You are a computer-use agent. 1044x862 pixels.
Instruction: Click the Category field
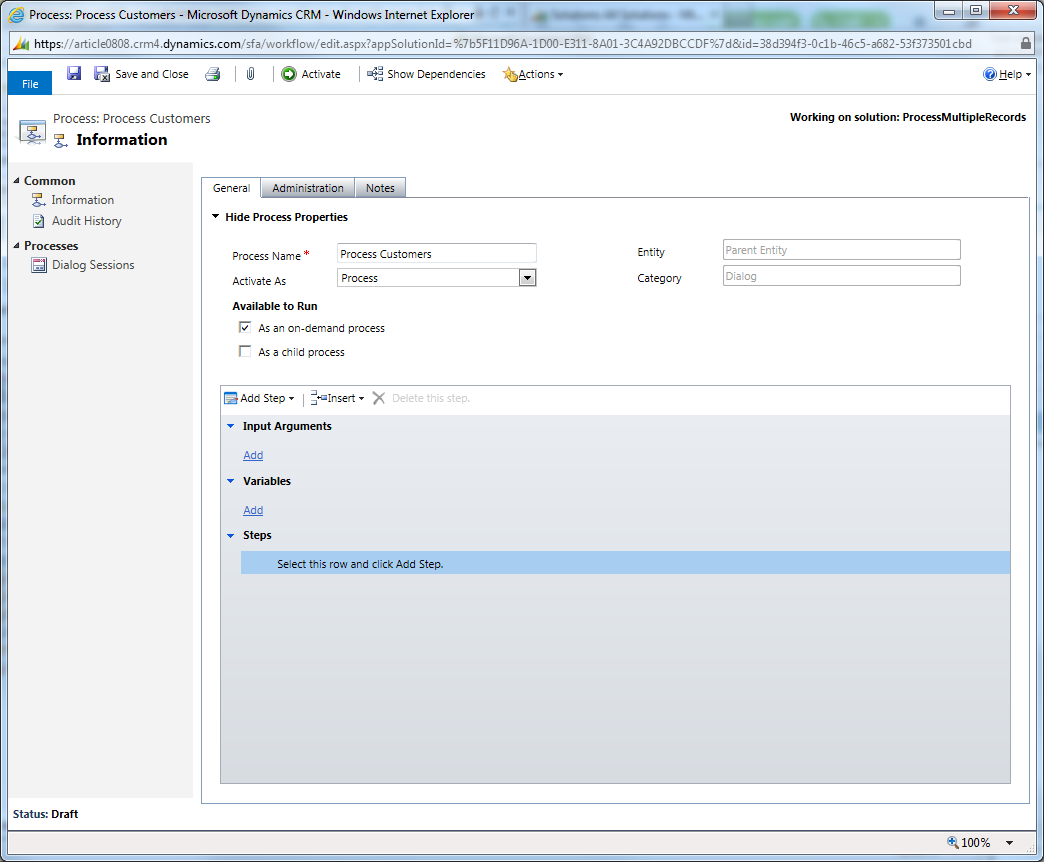[x=842, y=276]
